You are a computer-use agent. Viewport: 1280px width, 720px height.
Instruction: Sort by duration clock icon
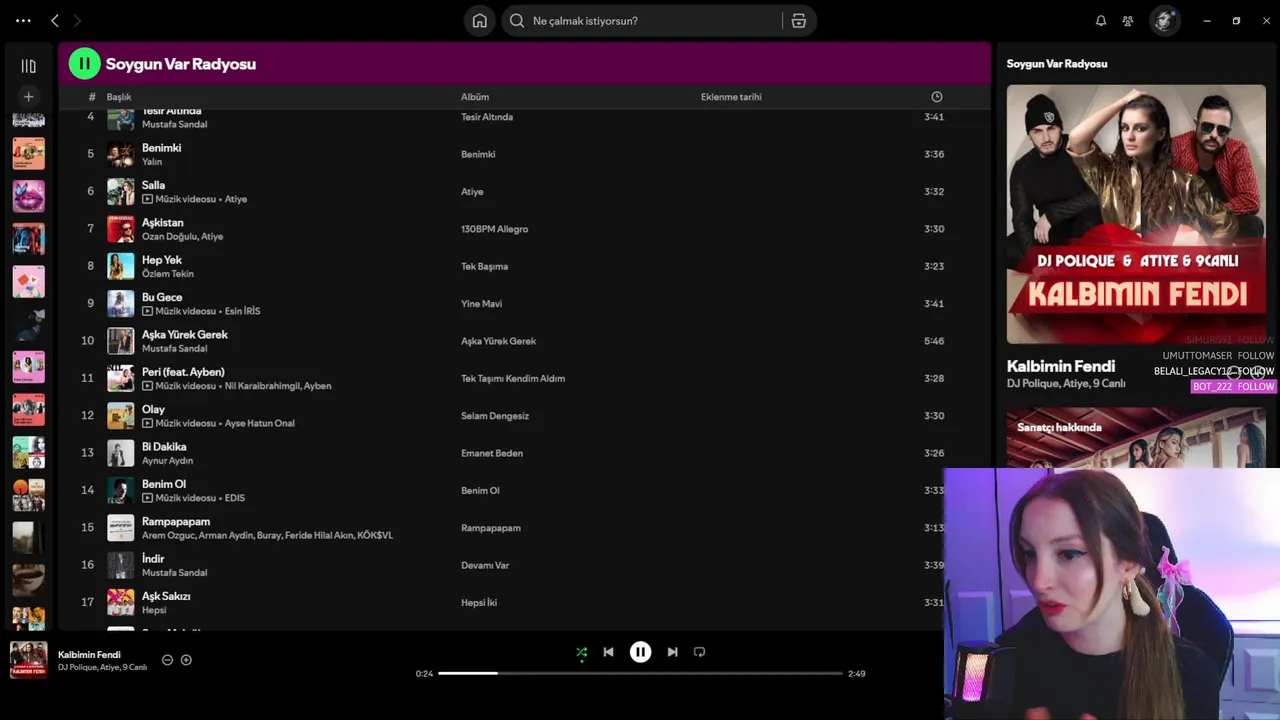937,97
